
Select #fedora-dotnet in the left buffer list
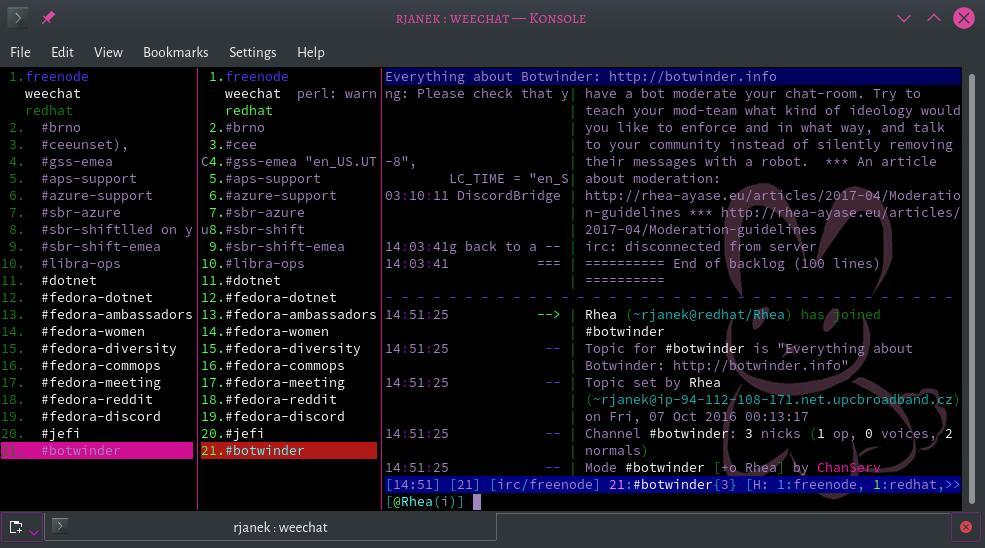[97, 297]
